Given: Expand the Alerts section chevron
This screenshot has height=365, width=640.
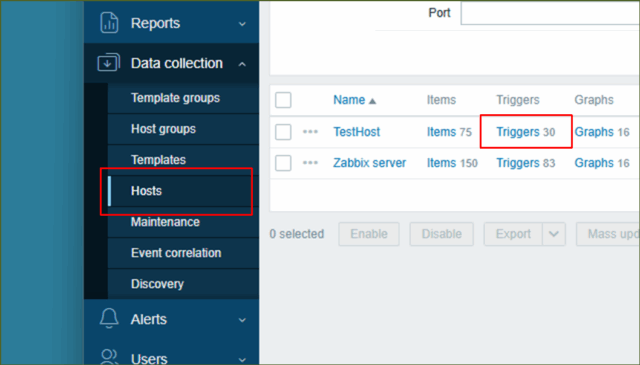Looking at the screenshot, I should click(x=242, y=320).
